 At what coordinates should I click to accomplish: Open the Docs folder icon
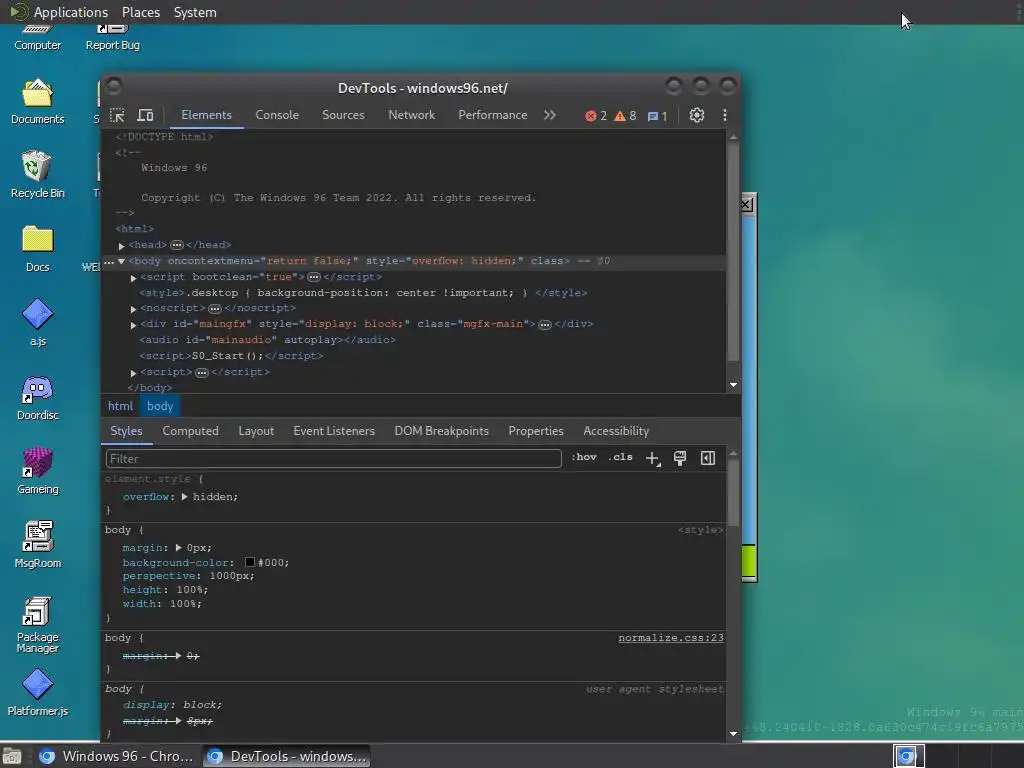tap(37, 249)
